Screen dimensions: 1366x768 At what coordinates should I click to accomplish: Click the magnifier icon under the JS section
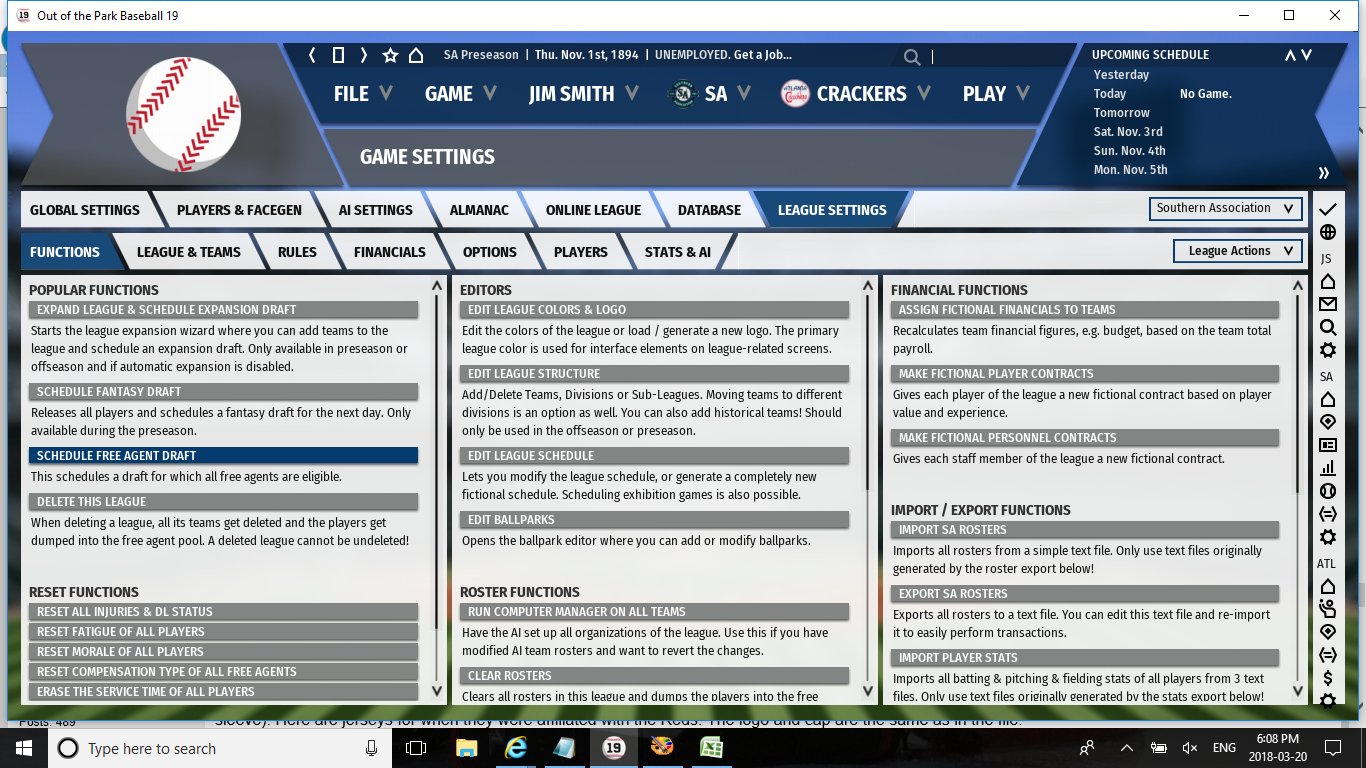point(1327,327)
